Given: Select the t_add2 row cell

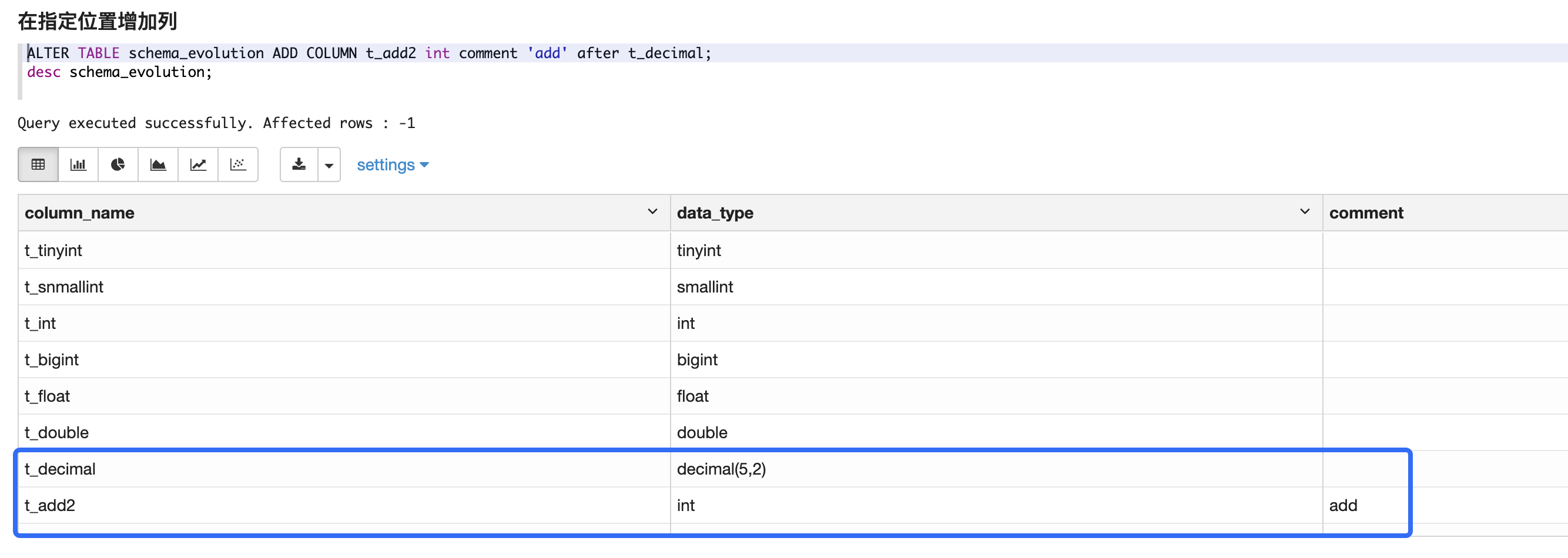Looking at the screenshot, I should (x=50, y=505).
